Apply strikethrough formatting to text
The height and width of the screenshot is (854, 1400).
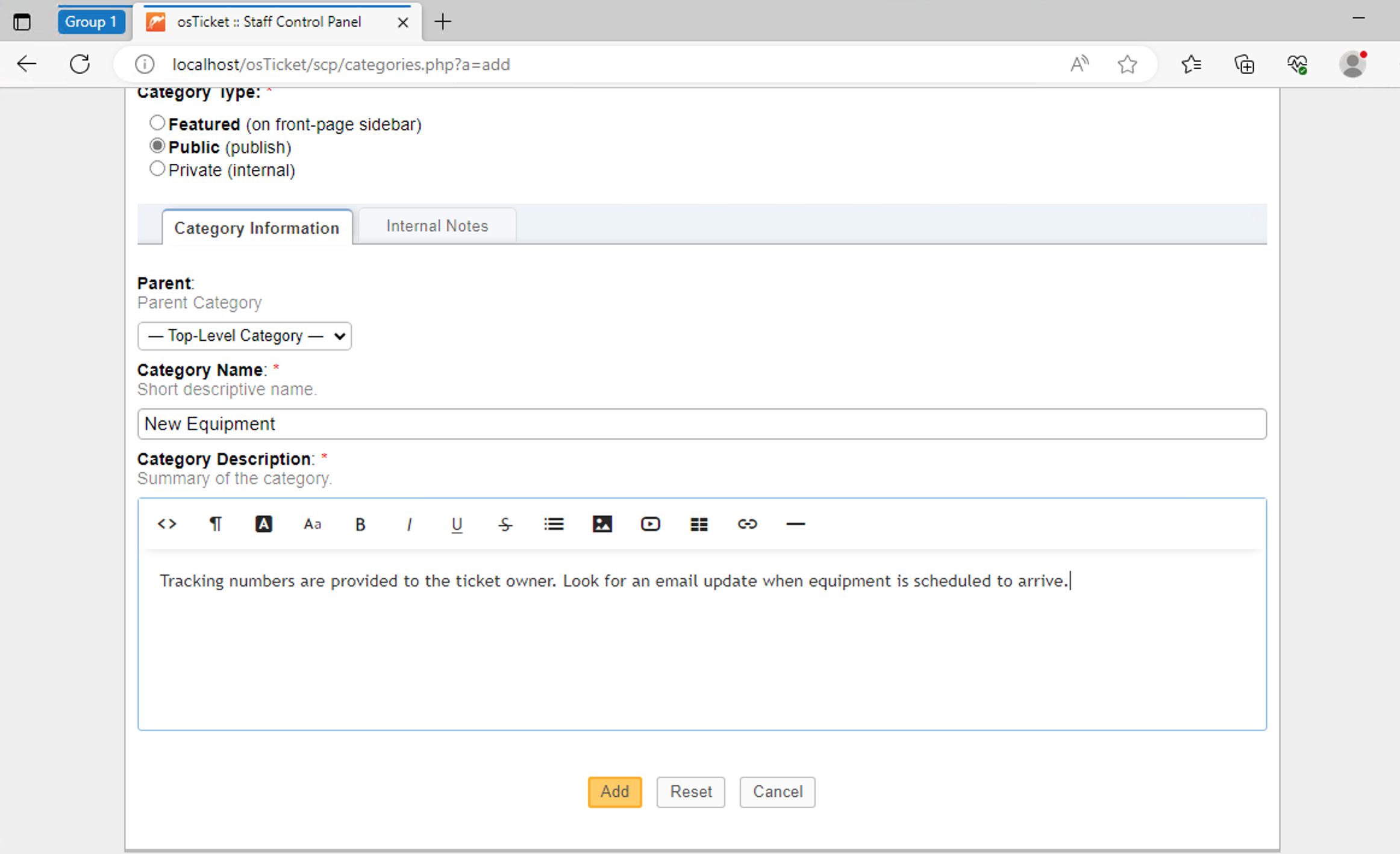505,525
